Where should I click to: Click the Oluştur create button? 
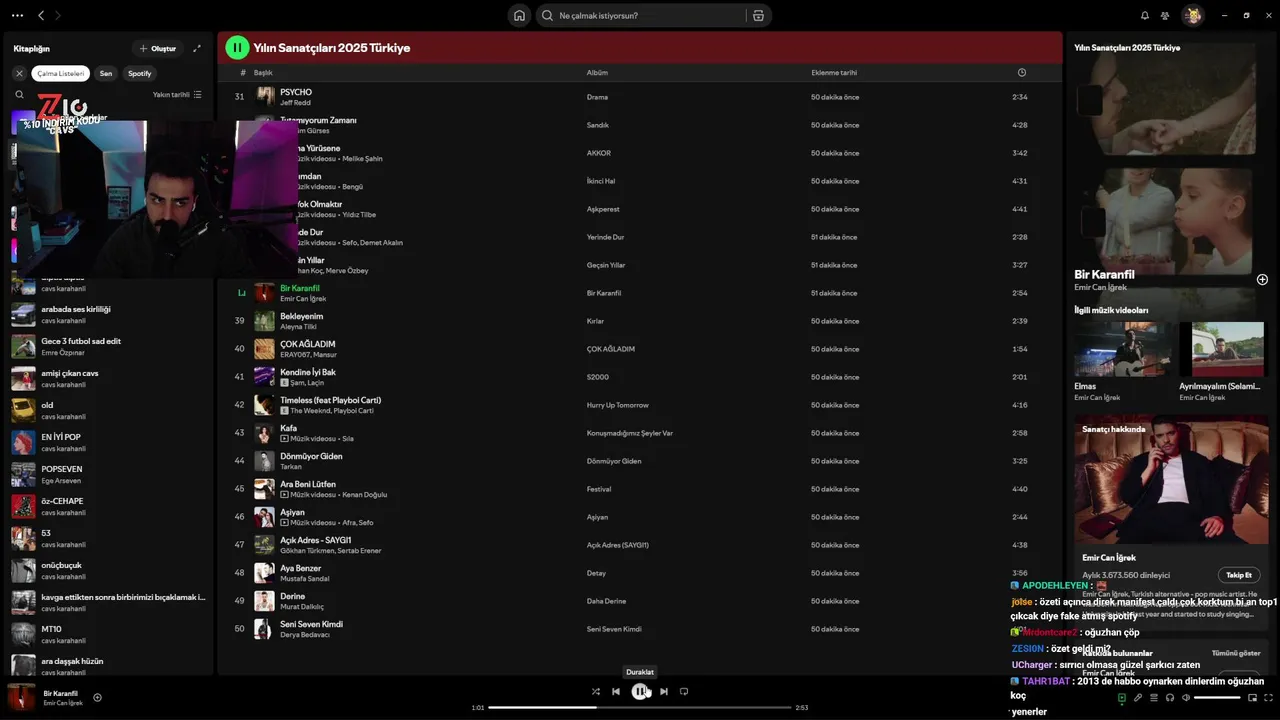[x=158, y=48]
